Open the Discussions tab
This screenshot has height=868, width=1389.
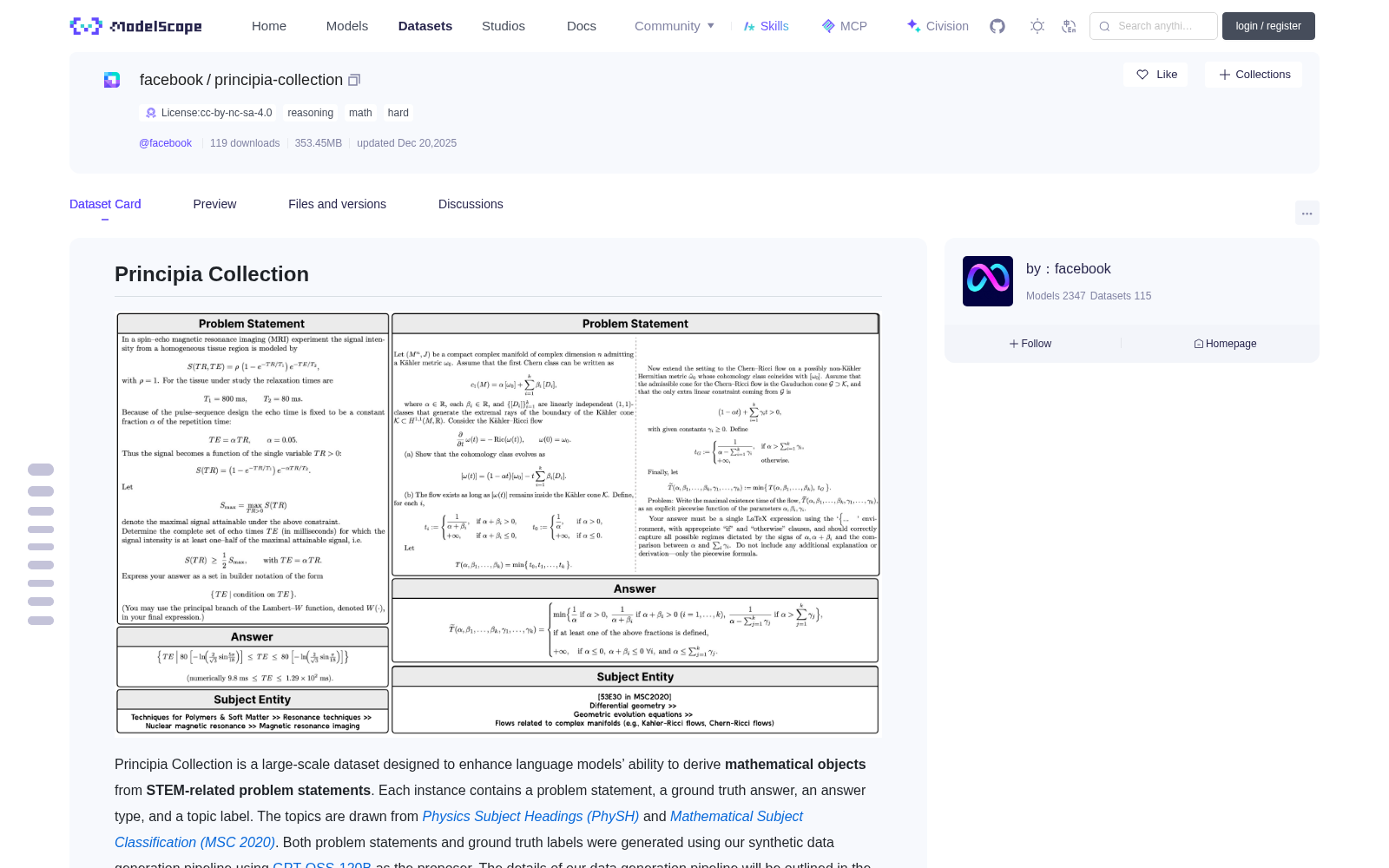point(471,204)
